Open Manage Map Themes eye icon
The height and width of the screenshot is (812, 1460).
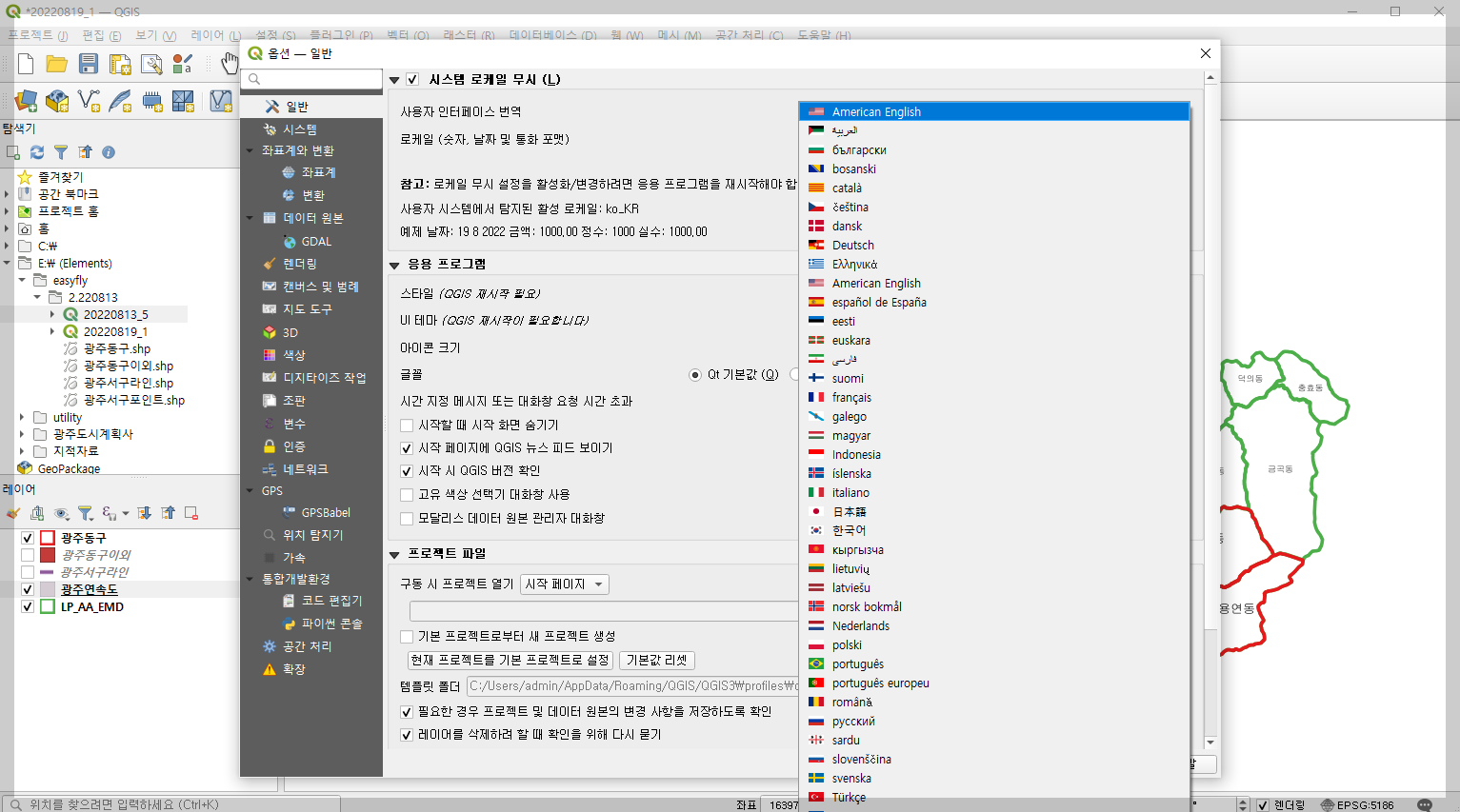coord(61,513)
